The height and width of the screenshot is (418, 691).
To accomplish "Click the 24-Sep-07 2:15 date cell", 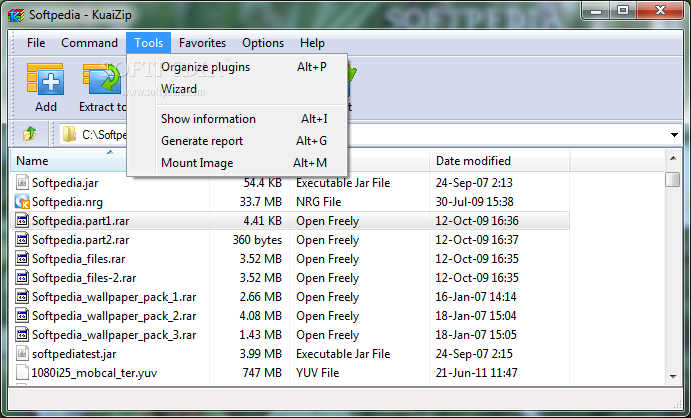I will click(474, 354).
